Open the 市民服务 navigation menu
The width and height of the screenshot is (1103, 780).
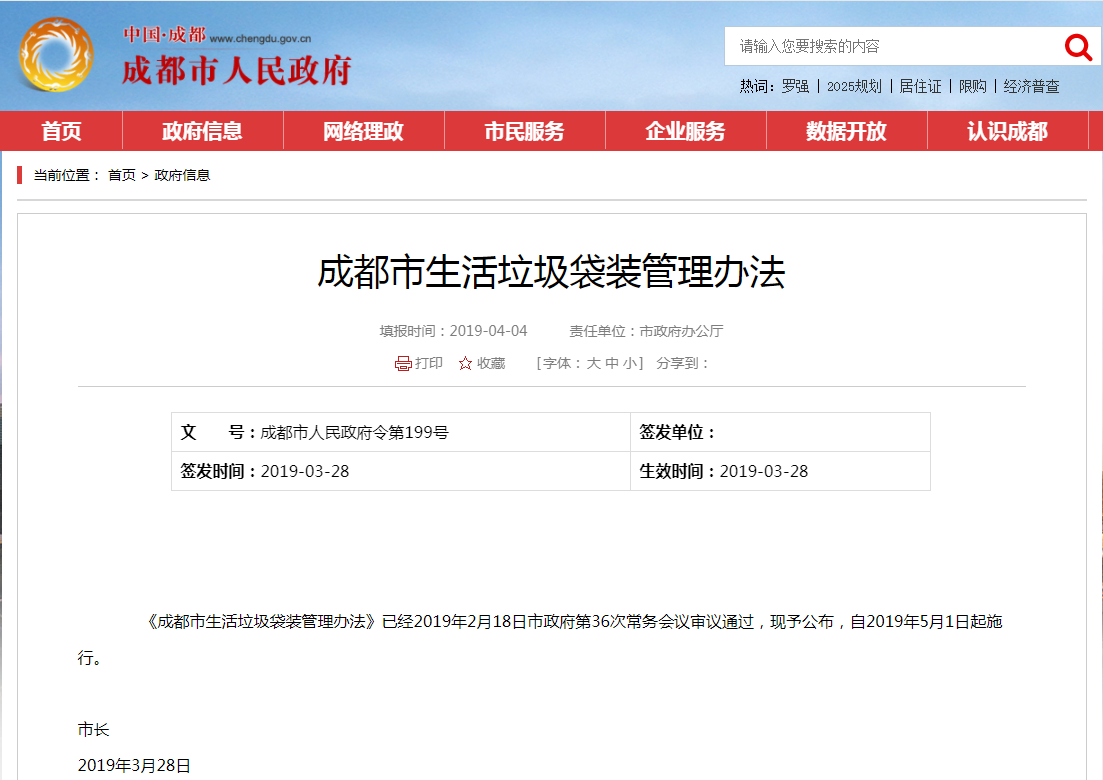[x=524, y=131]
